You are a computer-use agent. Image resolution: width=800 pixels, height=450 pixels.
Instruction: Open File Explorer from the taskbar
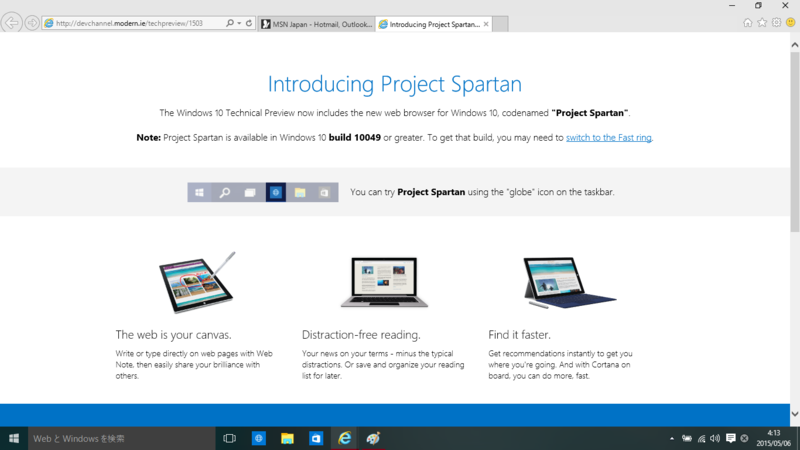[287, 438]
